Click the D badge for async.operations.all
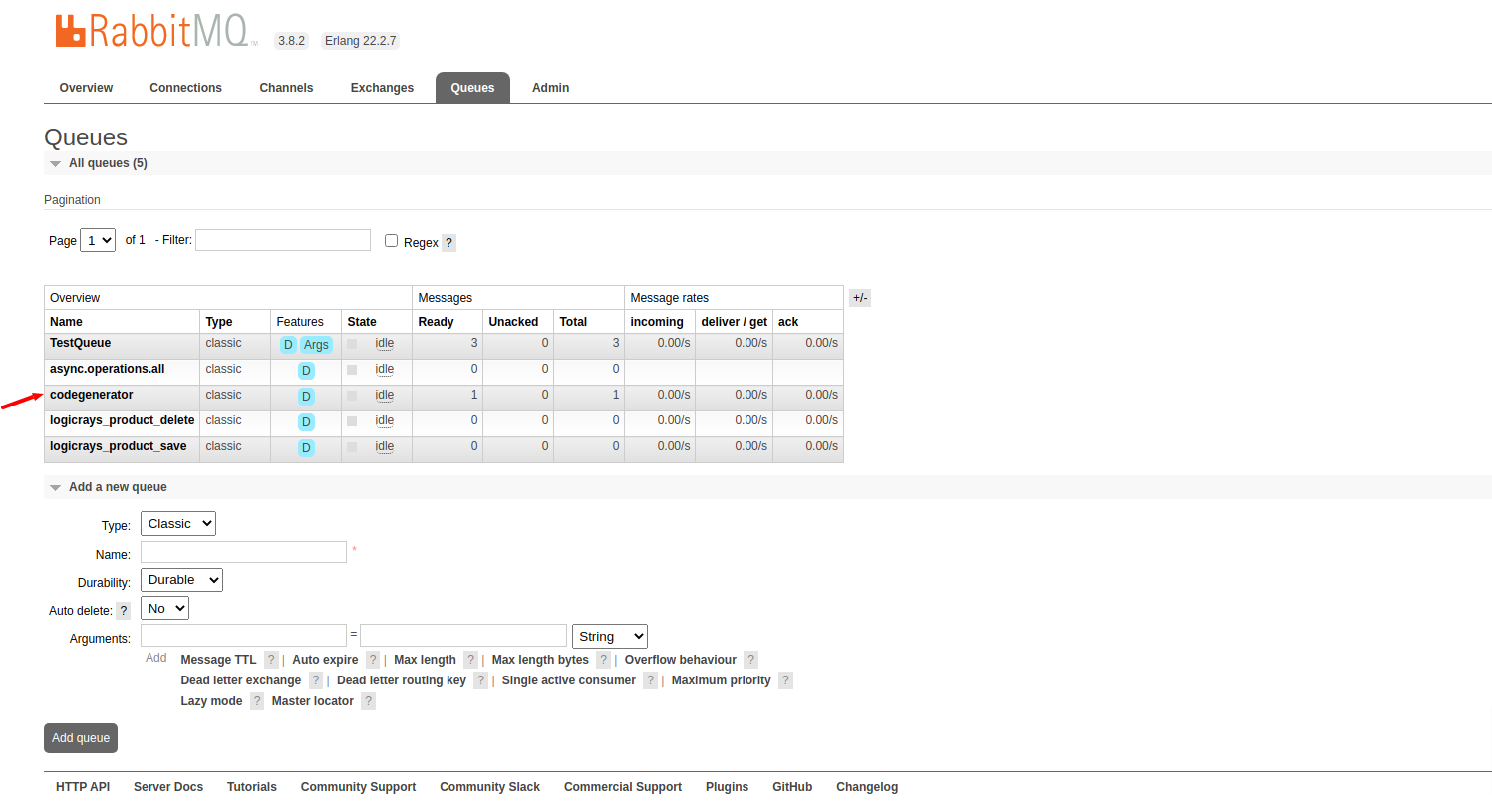This screenshot has width=1492, height=812. [306, 371]
